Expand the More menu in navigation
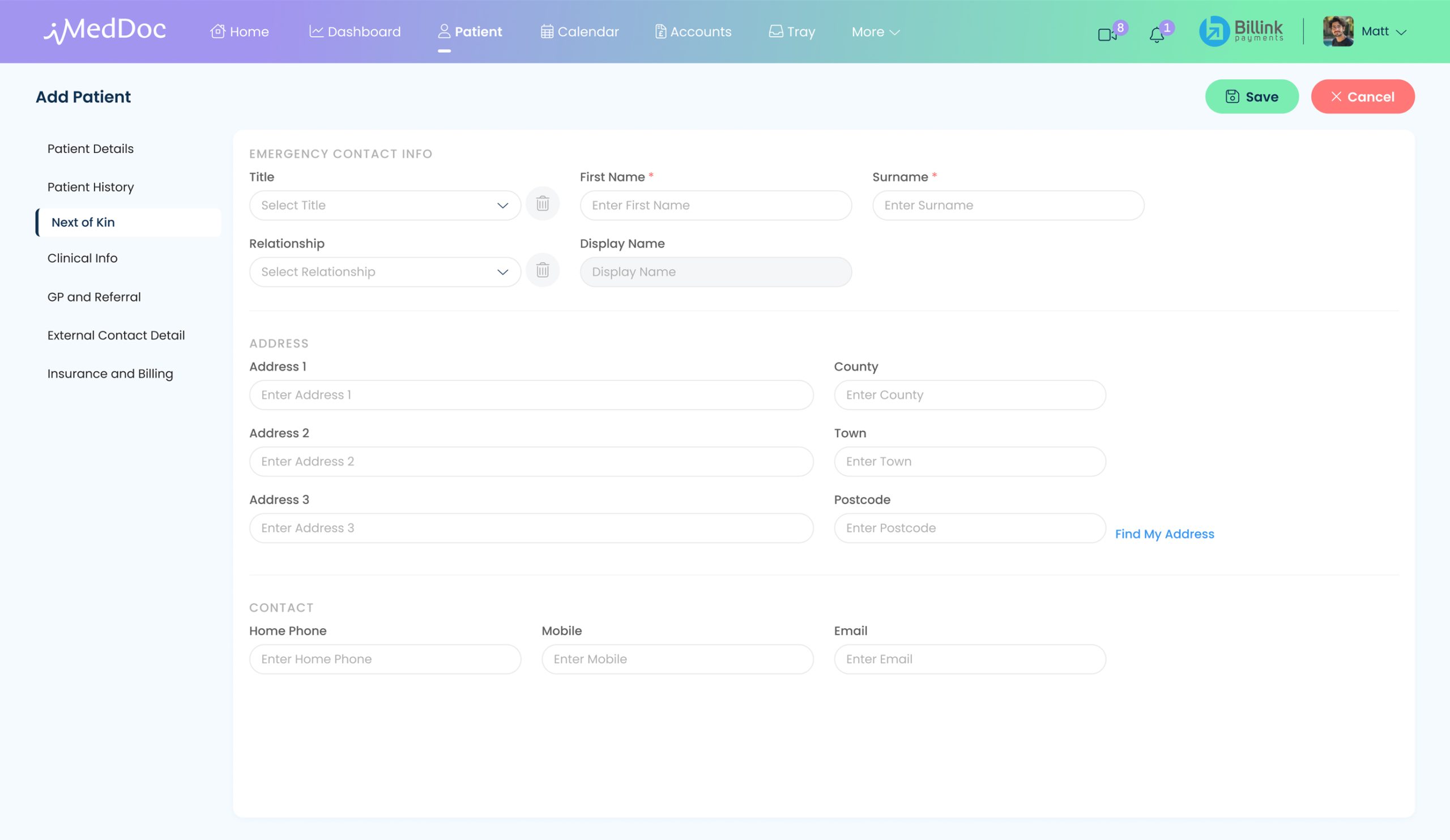Image resolution: width=1450 pixels, height=840 pixels. 874,32
